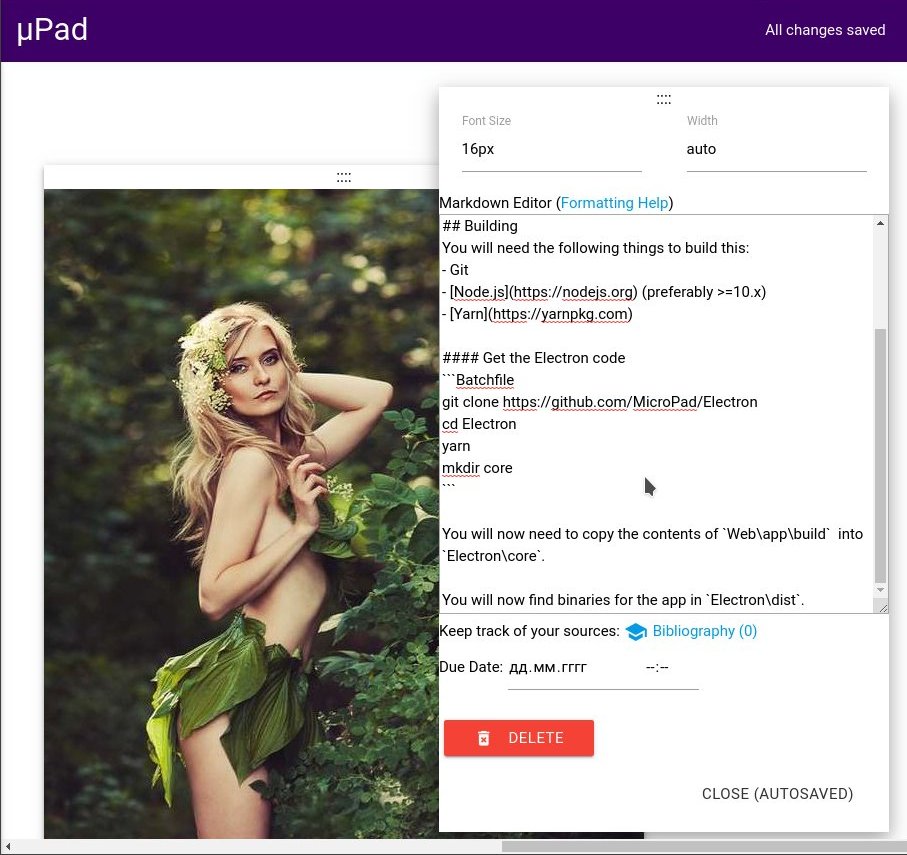
Task: Click the textarea resize grip corner
Action: coord(882,607)
